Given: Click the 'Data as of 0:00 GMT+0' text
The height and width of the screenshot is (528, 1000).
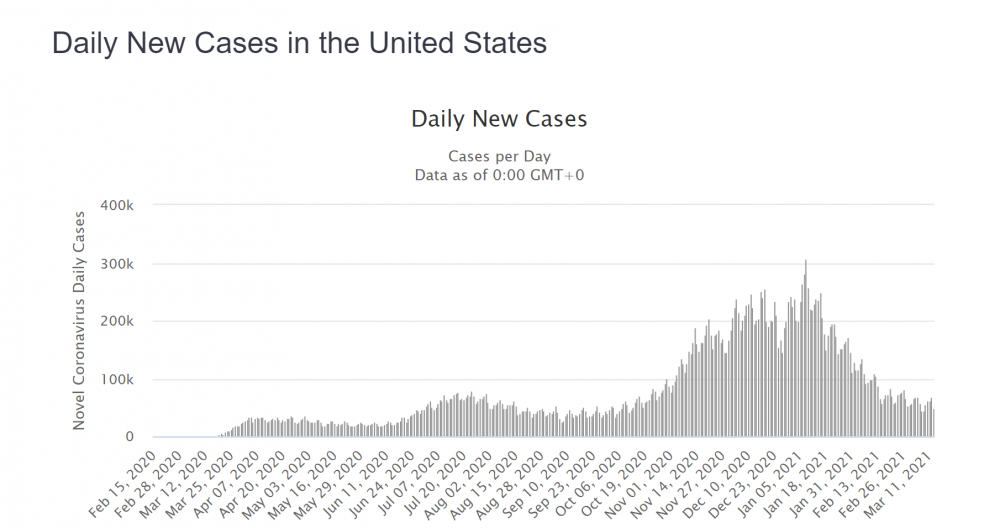Looking at the screenshot, I should [499, 175].
